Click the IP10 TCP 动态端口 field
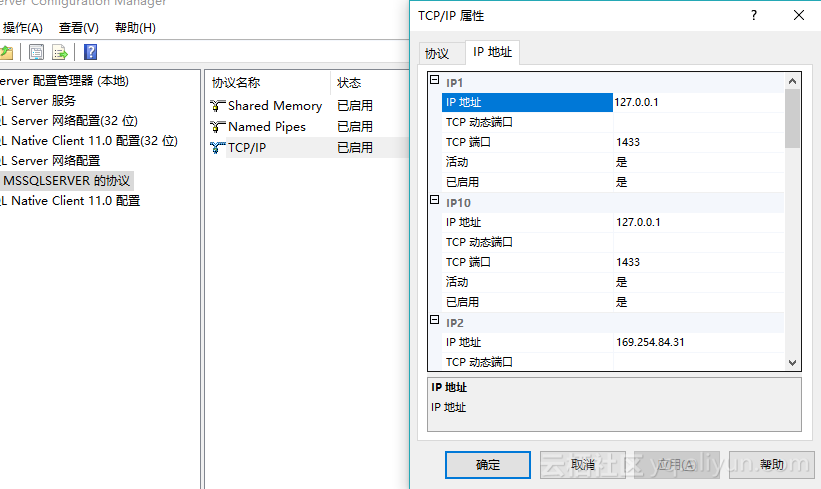Image resolution: width=821 pixels, height=489 pixels. [x=698, y=242]
